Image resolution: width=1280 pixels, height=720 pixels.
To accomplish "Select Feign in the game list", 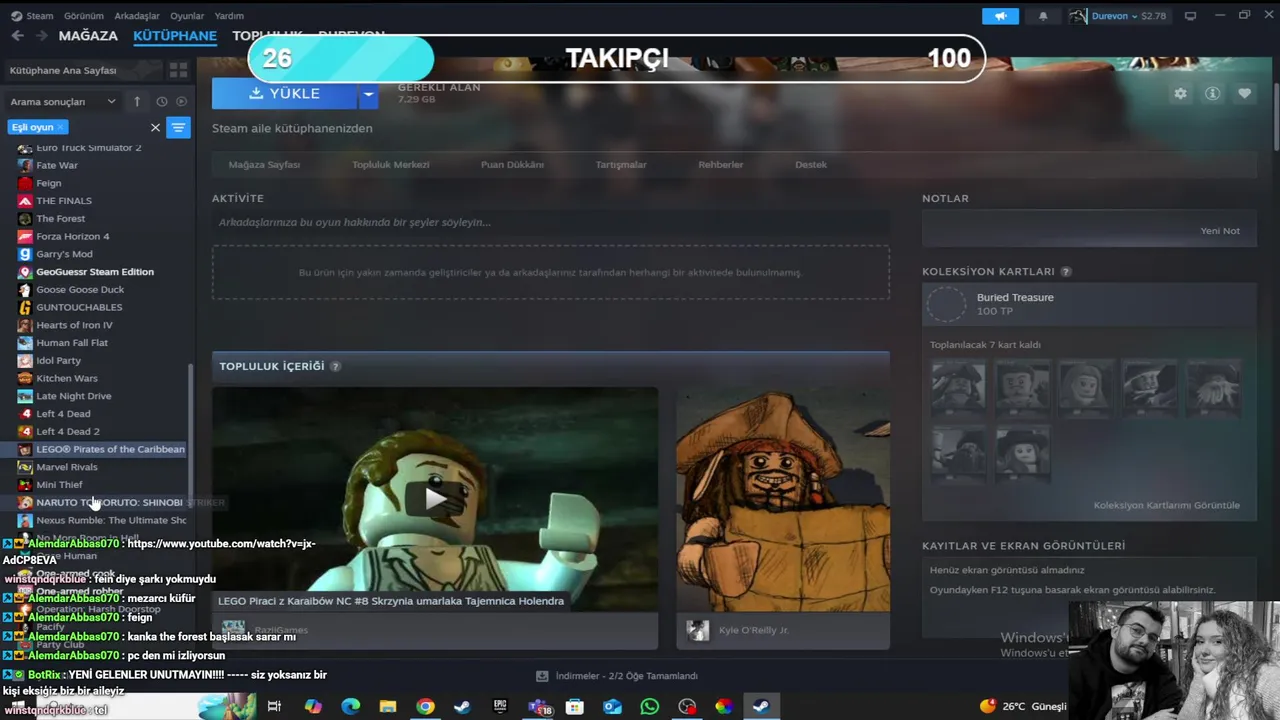I will [x=49, y=183].
